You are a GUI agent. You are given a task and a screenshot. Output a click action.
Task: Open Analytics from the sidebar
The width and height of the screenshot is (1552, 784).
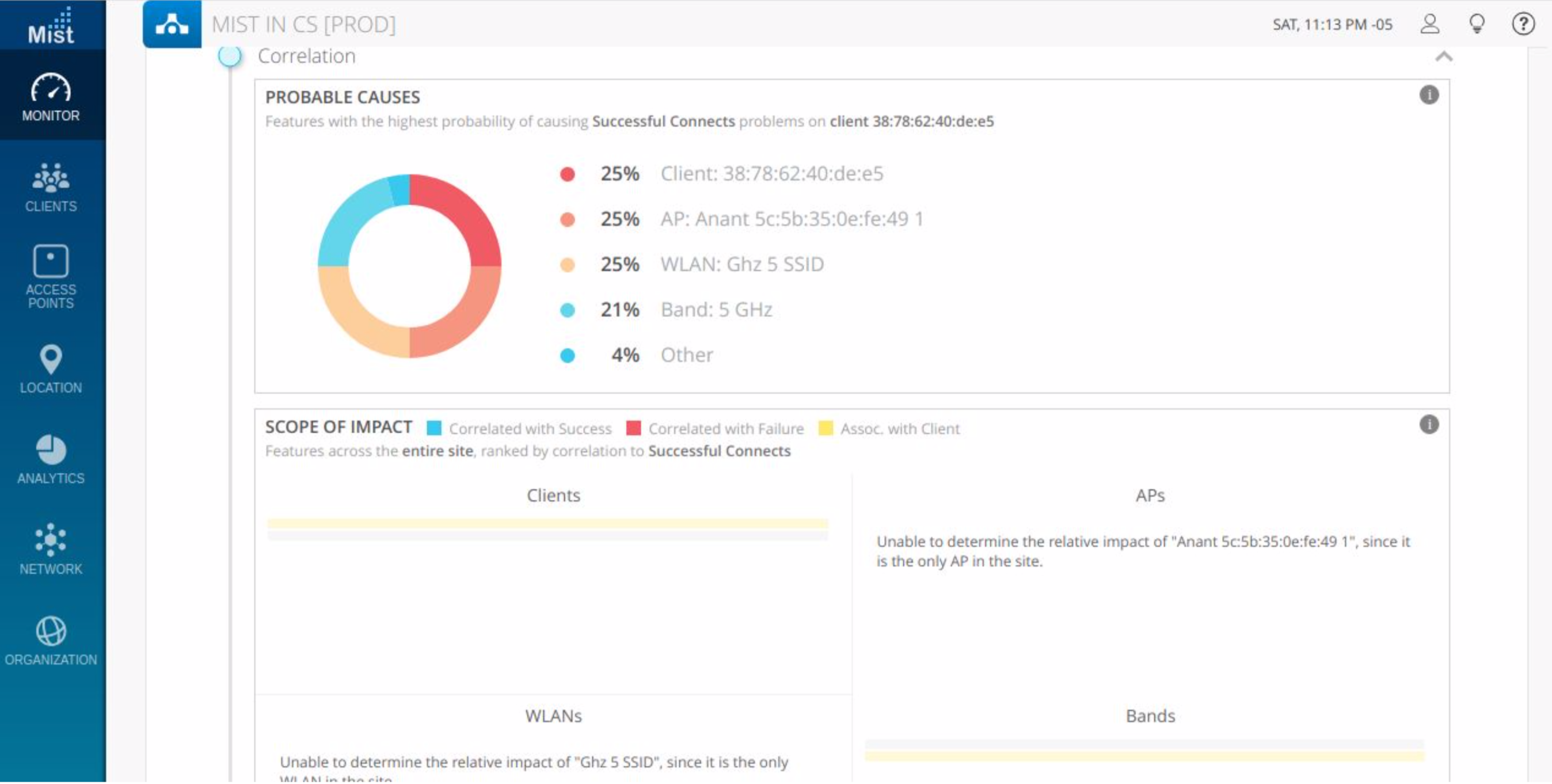point(51,460)
